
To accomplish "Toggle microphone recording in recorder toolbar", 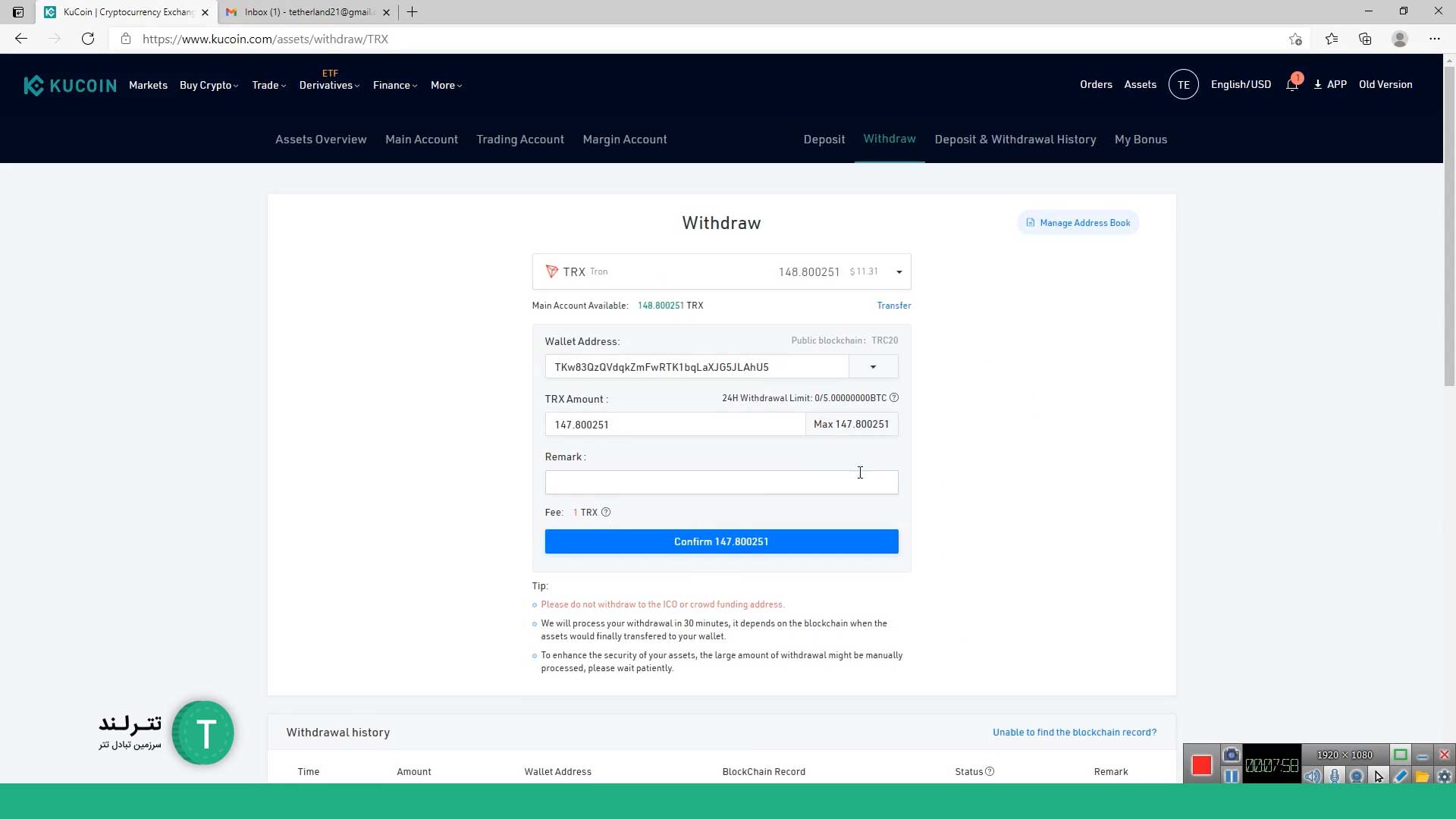I will 1335,776.
